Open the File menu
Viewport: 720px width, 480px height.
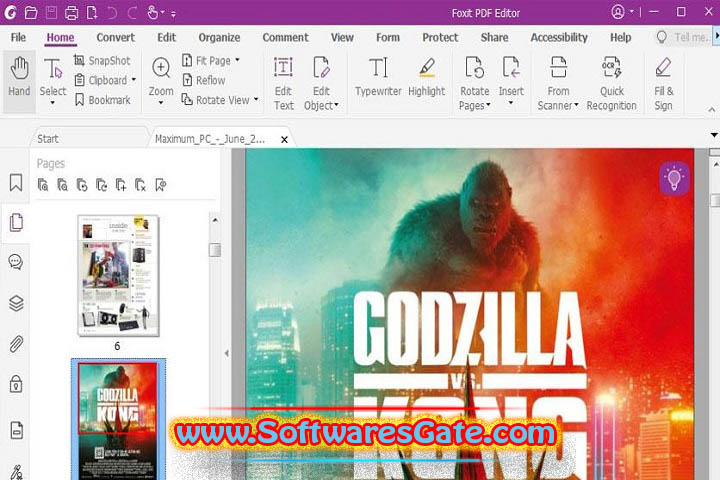(18, 38)
